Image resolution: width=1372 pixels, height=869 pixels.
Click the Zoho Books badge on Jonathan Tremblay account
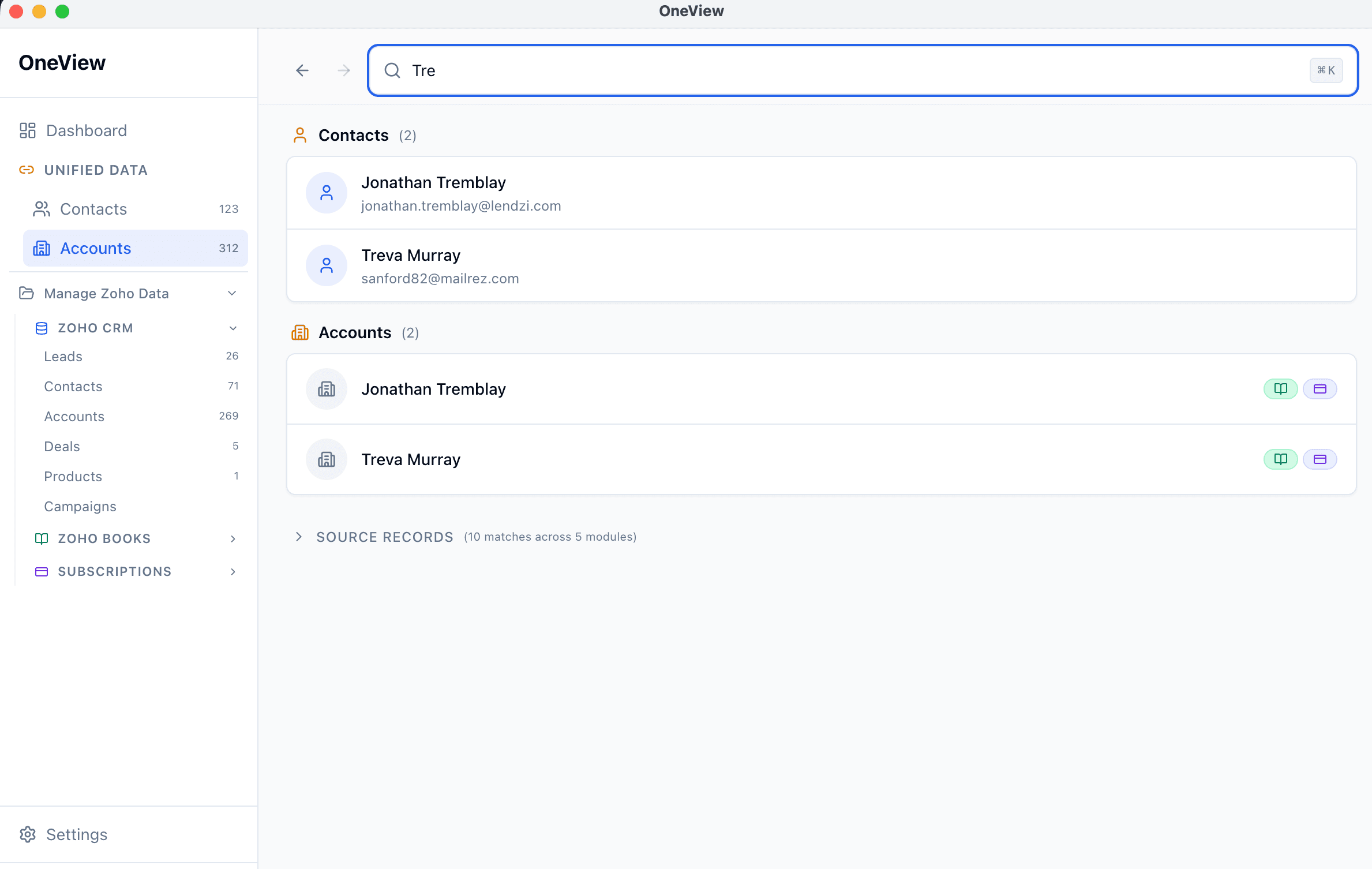coord(1280,388)
